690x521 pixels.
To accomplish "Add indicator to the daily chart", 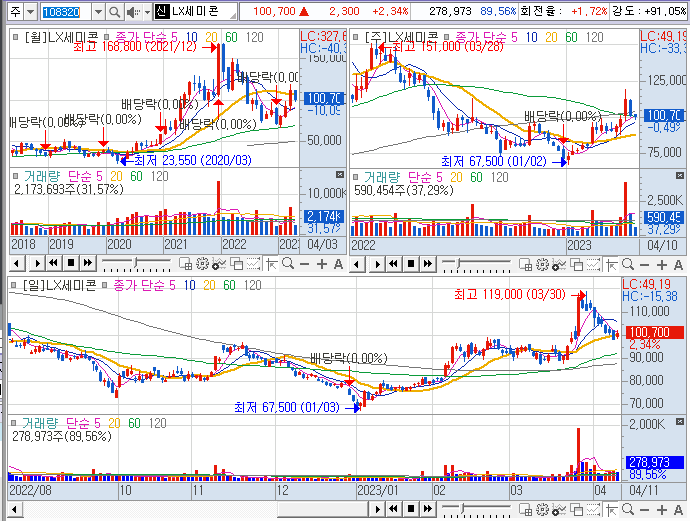I will pyautogui.click(x=559, y=510).
